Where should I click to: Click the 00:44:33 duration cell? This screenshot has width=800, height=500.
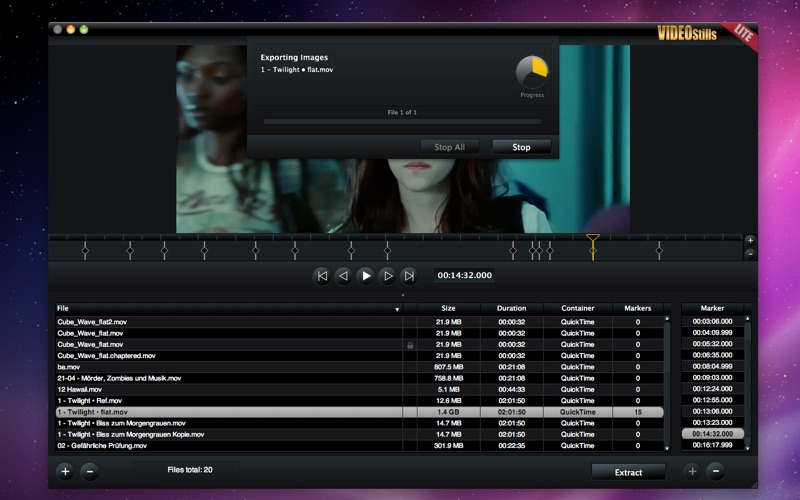(512, 389)
